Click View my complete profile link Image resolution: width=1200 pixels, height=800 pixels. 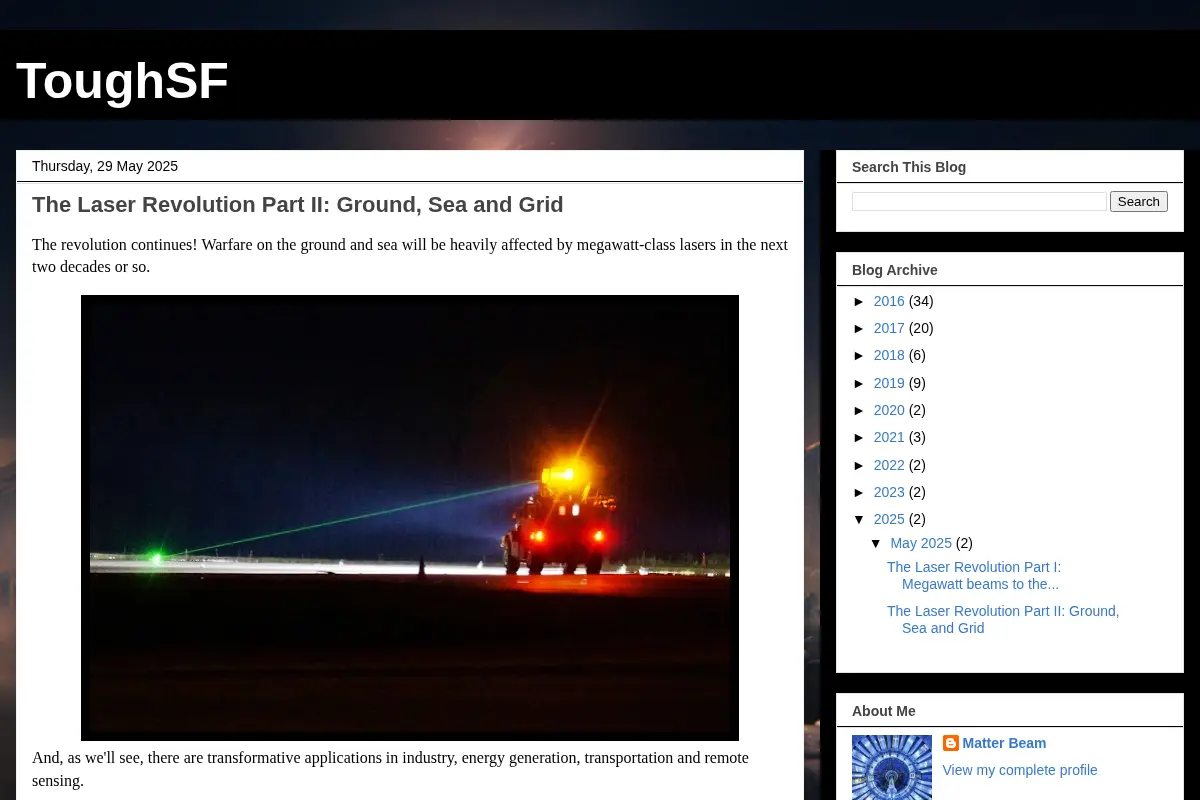click(x=1020, y=770)
